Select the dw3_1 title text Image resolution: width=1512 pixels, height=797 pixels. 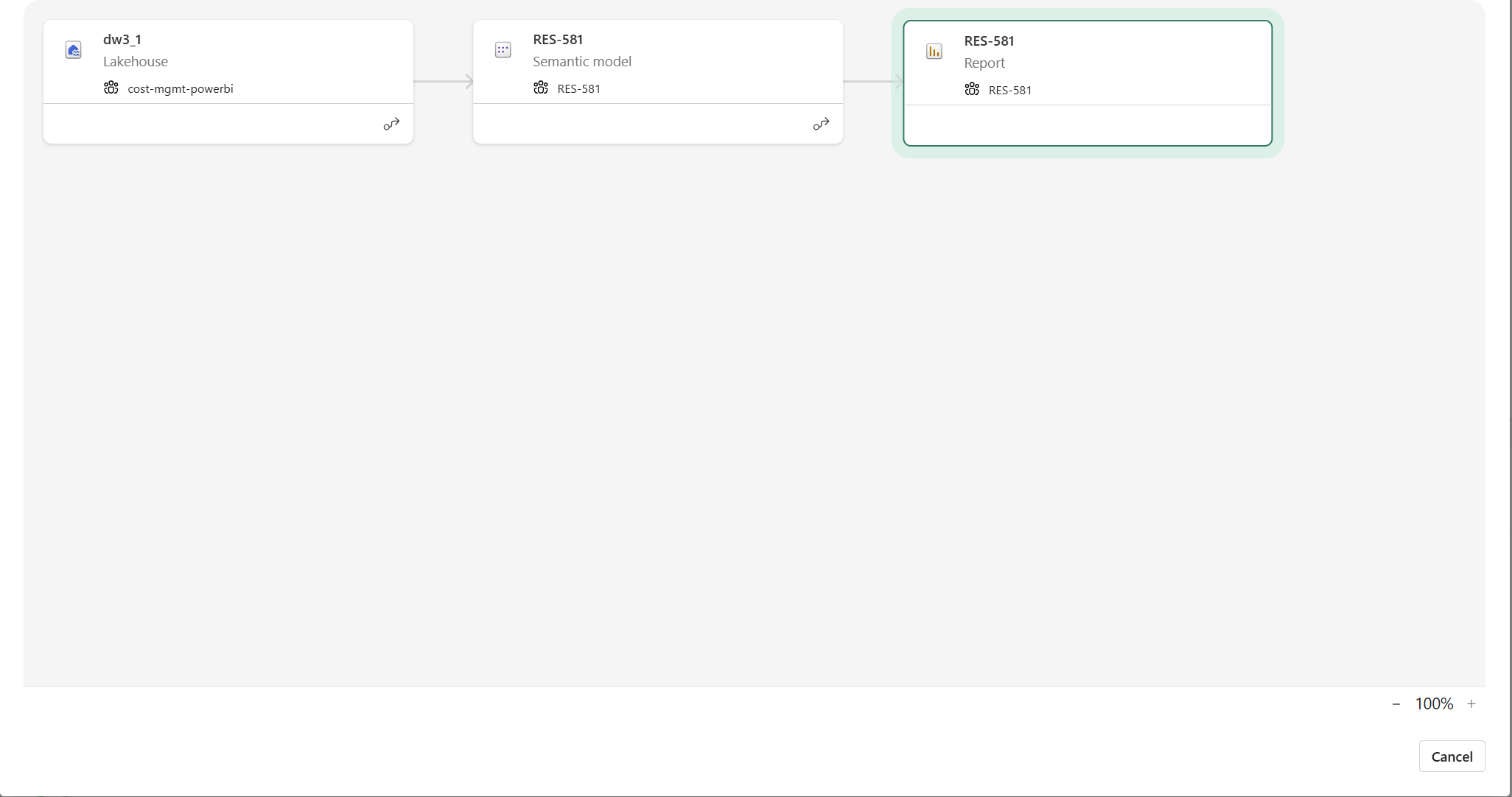pyautogui.click(x=122, y=40)
